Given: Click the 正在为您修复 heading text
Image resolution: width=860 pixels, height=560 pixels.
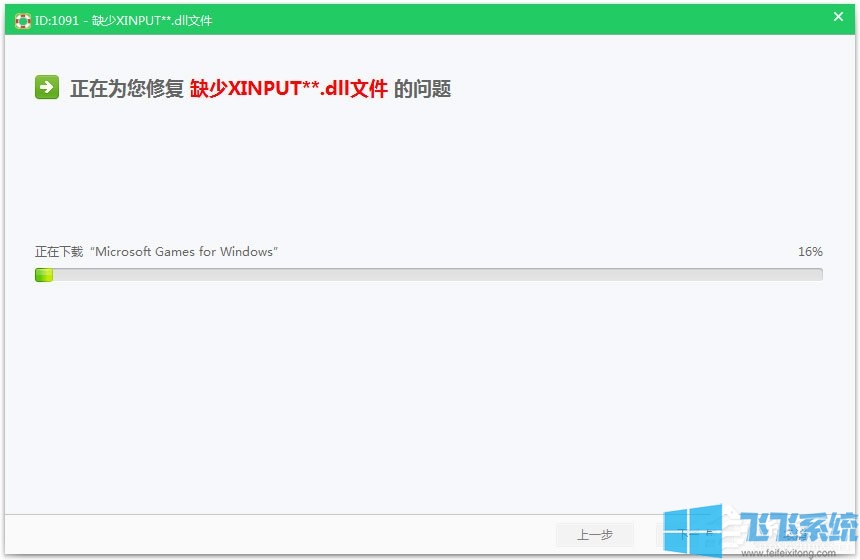Looking at the screenshot, I should [127, 89].
